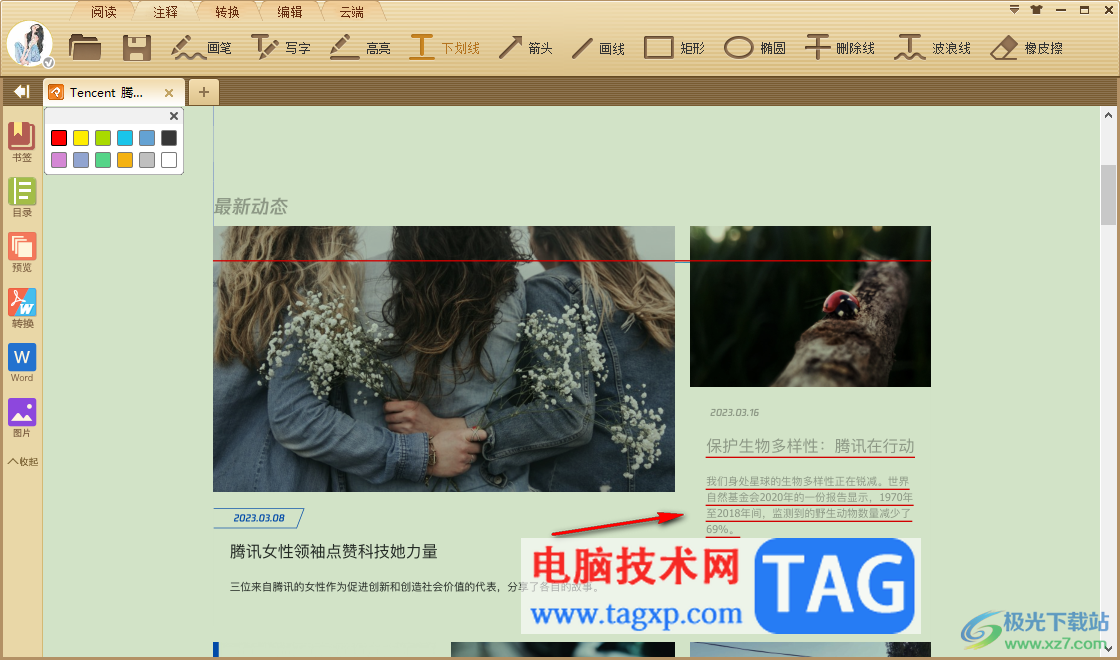The height and width of the screenshot is (660, 1120).
Task: Close the color picker popup
Action: click(x=174, y=116)
